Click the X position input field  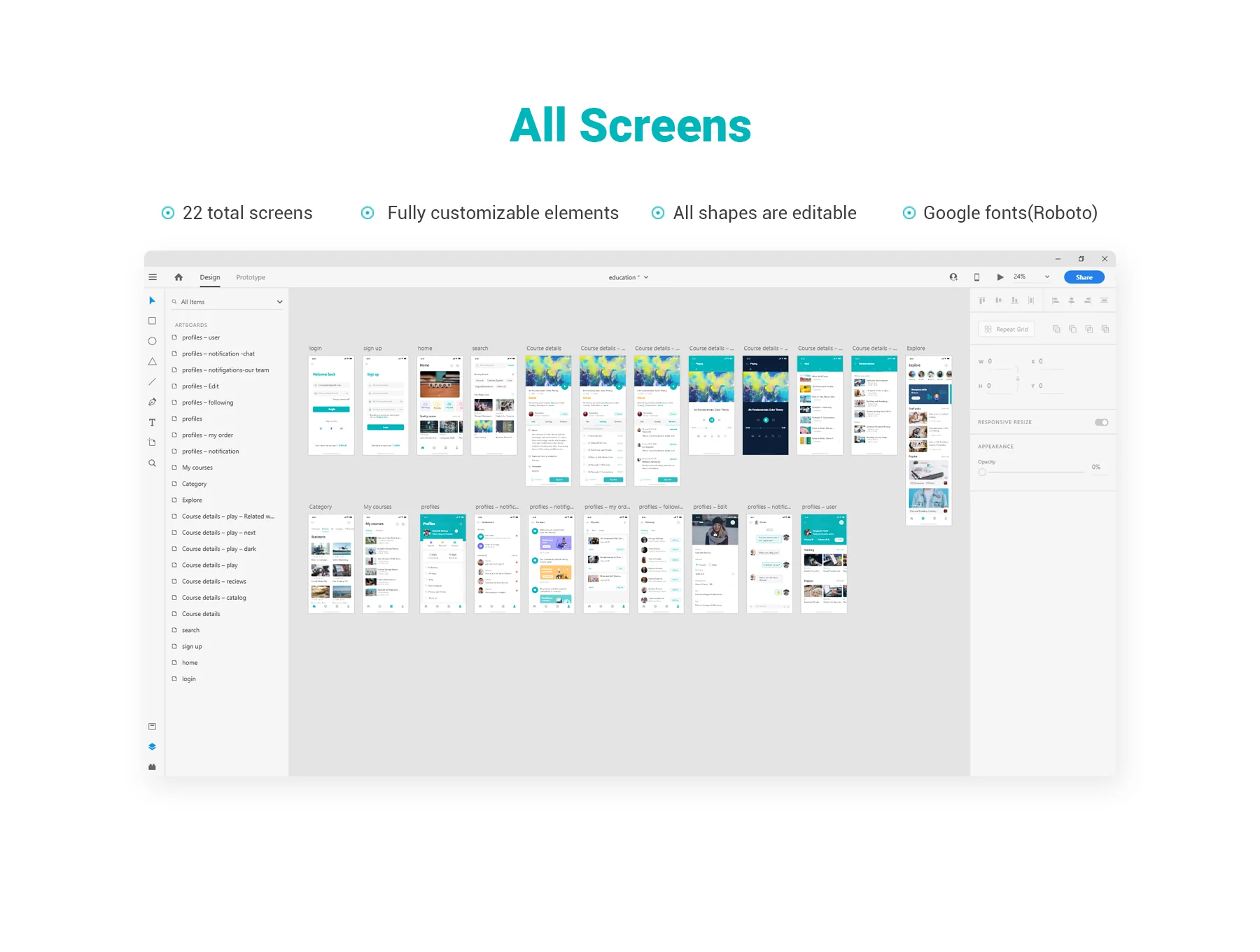pyautogui.click(x=1053, y=361)
